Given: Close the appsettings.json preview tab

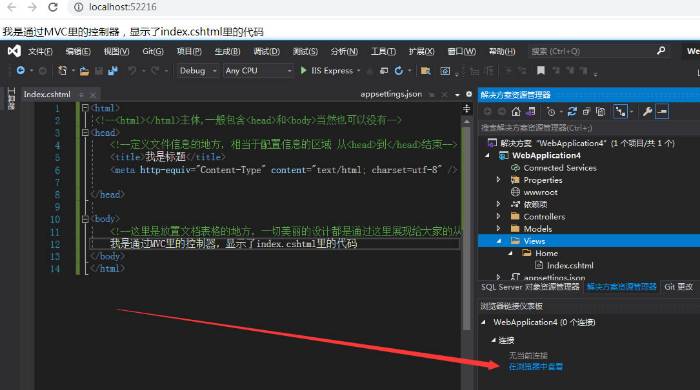Looking at the screenshot, I should tap(444, 95).
